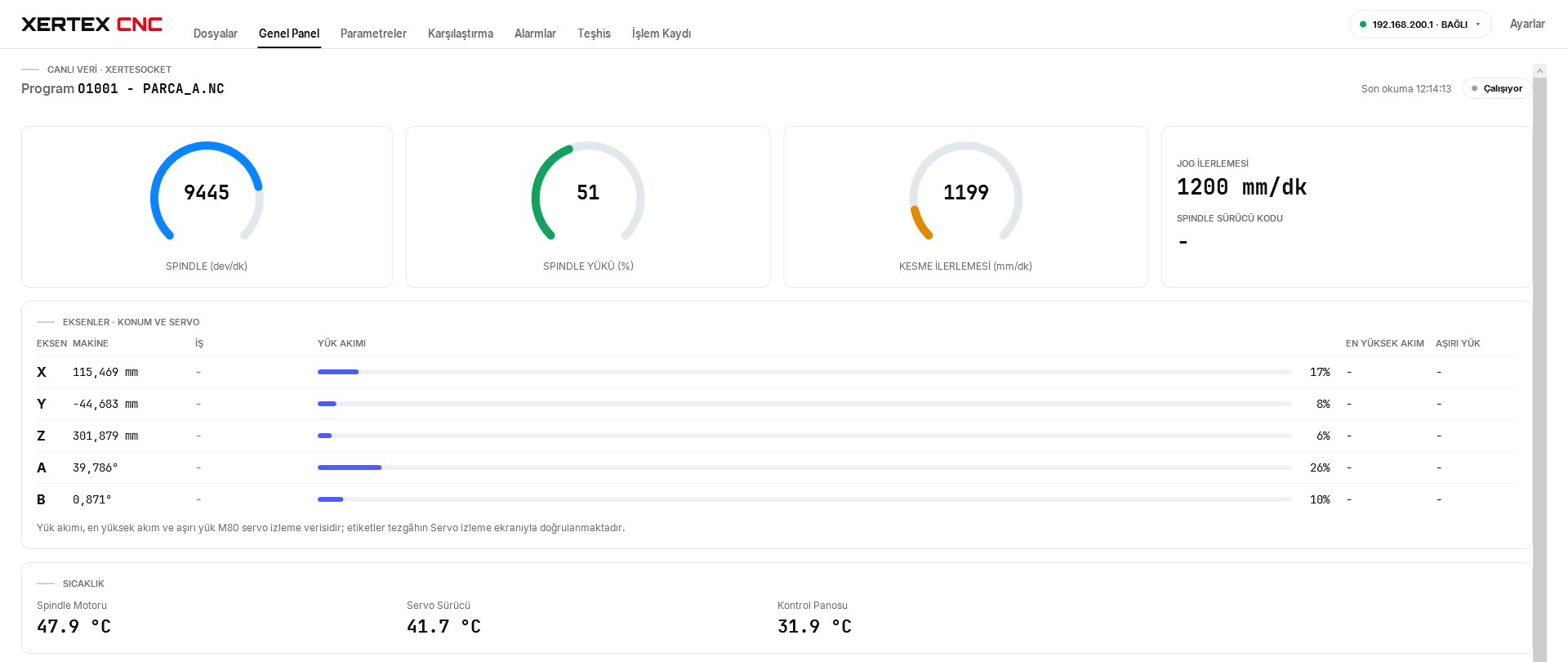Image resolution: width=1568 pixels, height=662 pixels.
Task: Click the X axis load current bar
Action: click(x=804, y=372)
